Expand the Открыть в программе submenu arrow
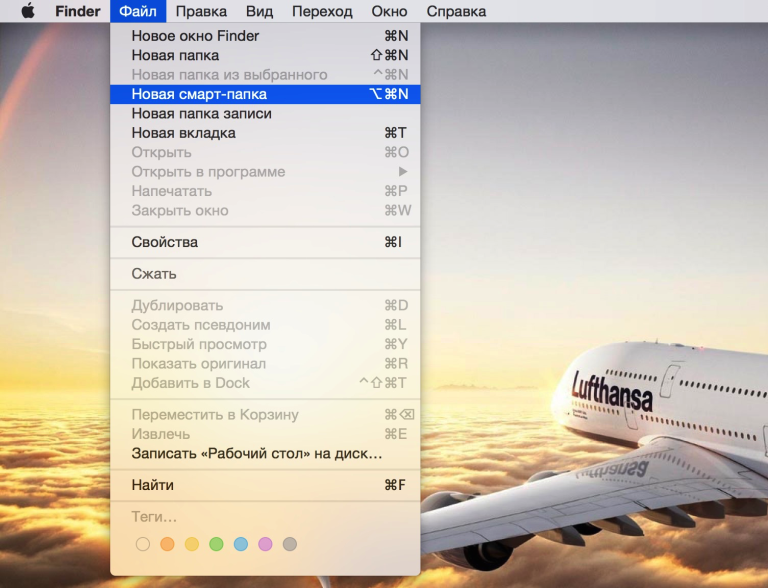This screenshot has height=588, width=768. pos(403,172)
